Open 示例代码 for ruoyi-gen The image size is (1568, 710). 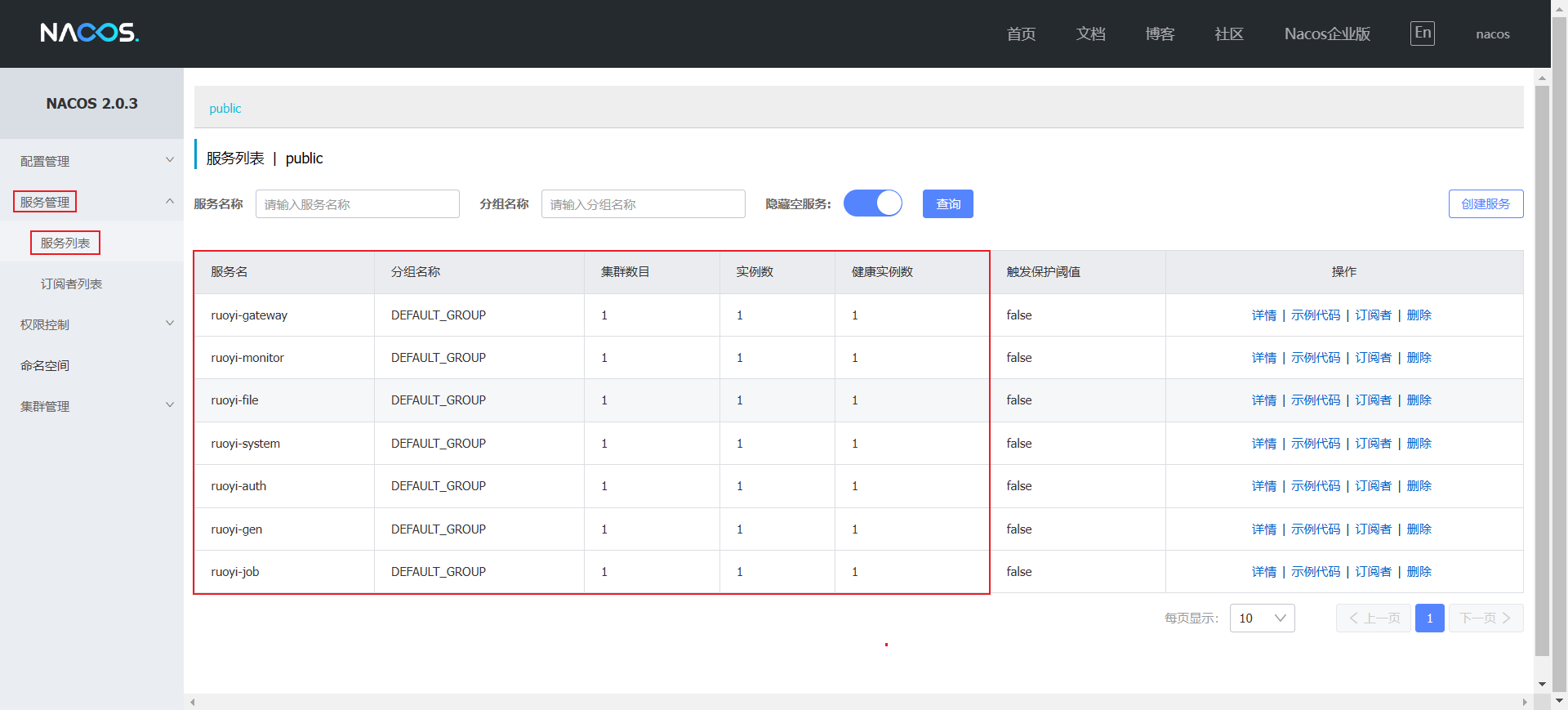click(x=1316, y=529)
